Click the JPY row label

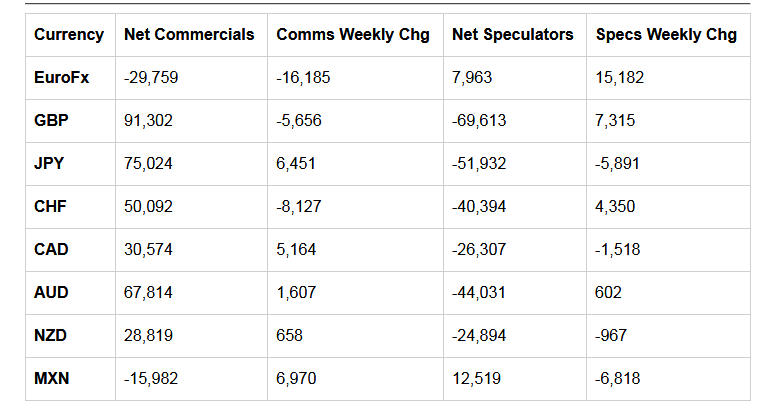coord(50,163)
